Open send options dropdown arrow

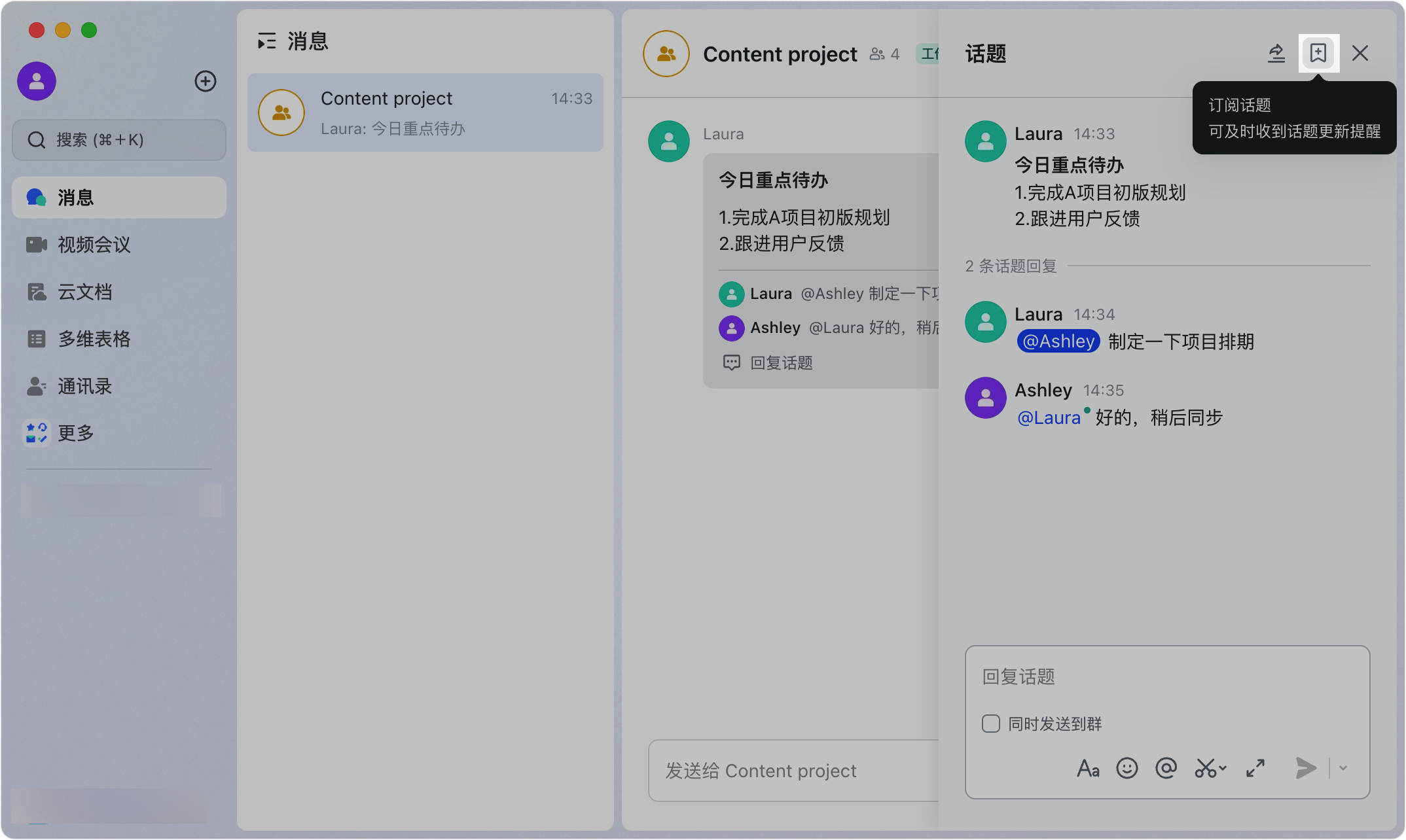pos(1343,768)
